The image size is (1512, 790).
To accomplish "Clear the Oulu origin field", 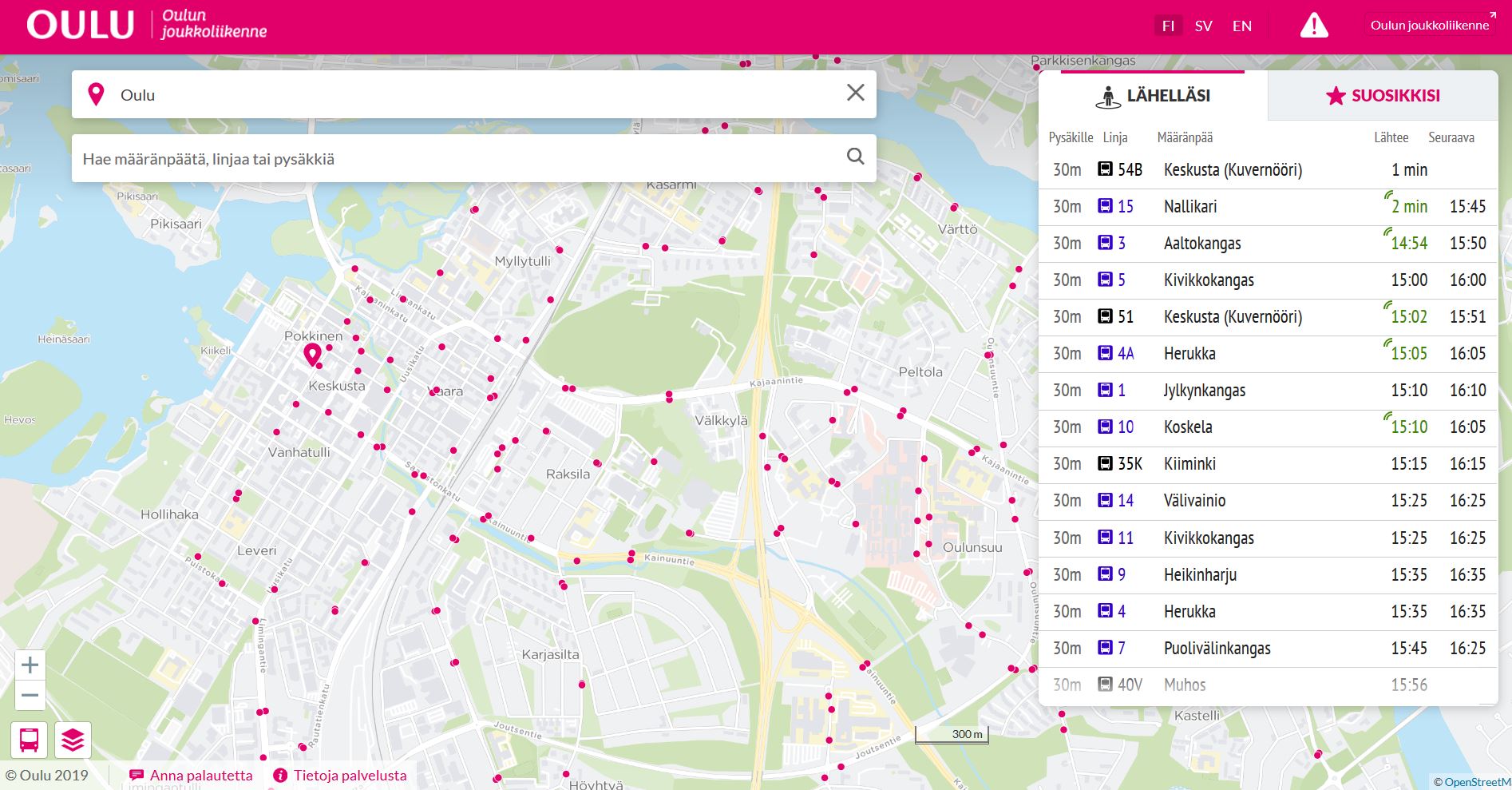I will (x=855, y=93).
